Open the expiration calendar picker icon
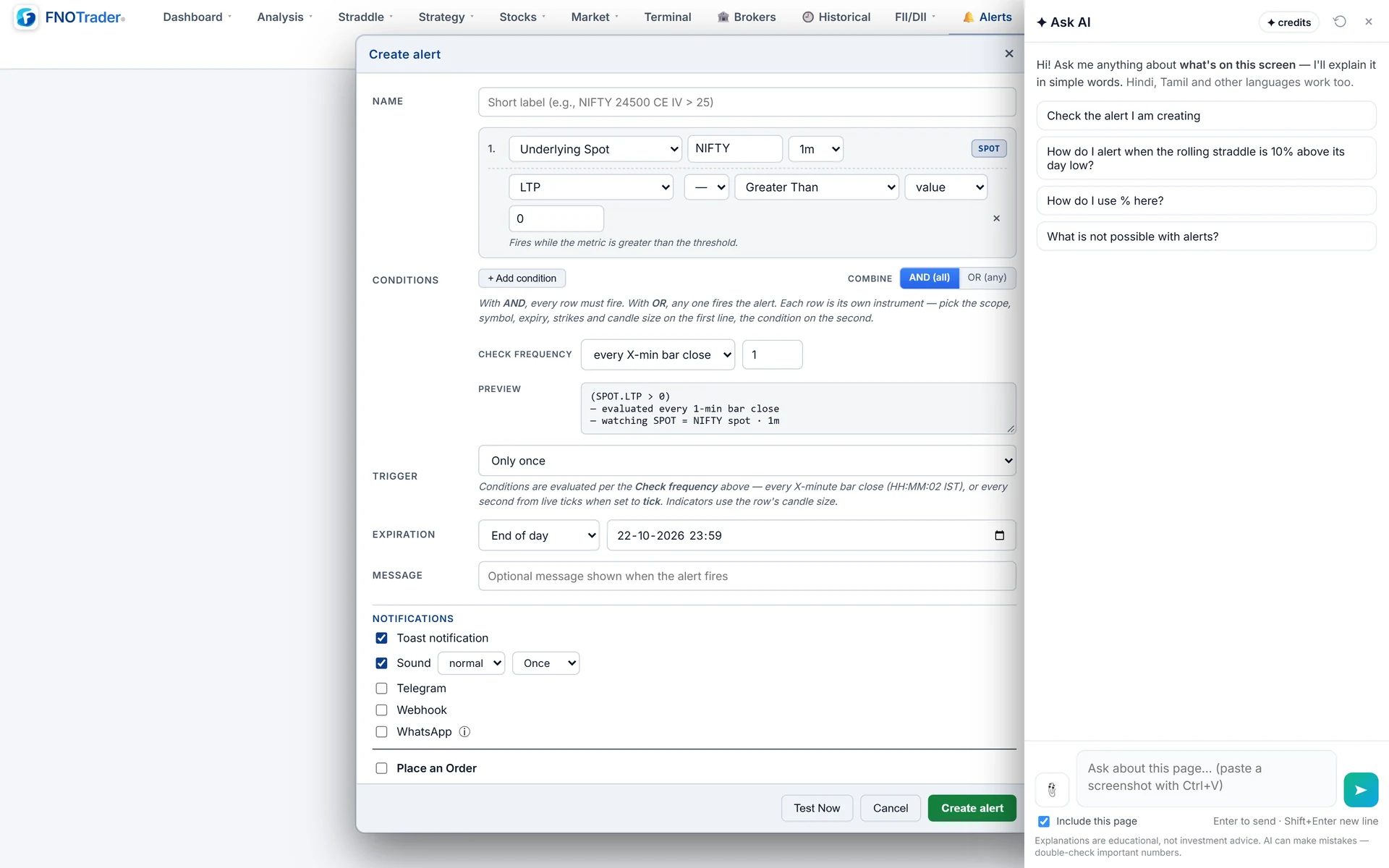This screenshot has width=1389, height=868. (999, 535)
